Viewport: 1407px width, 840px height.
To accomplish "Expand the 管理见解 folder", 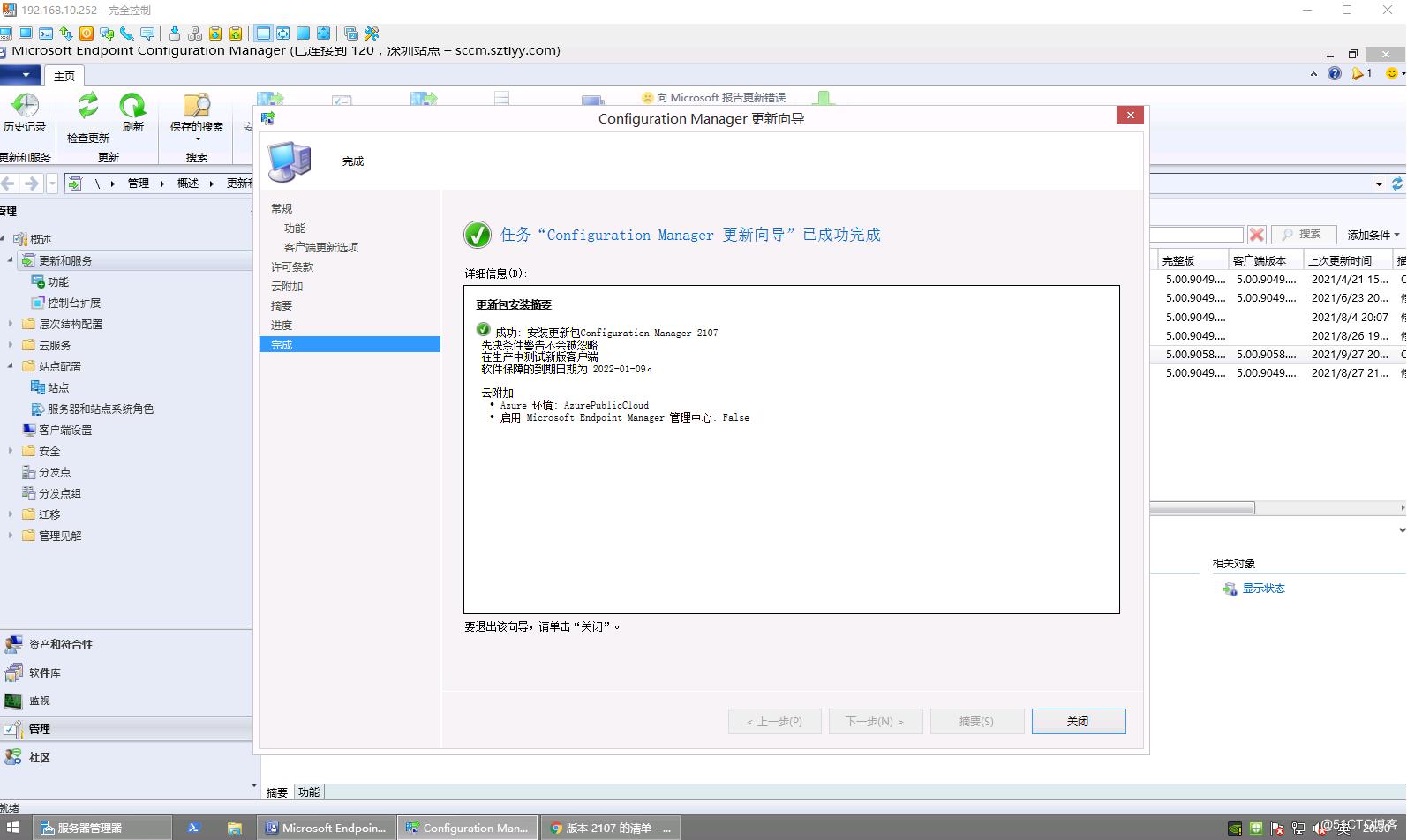I will click(10, 536).
